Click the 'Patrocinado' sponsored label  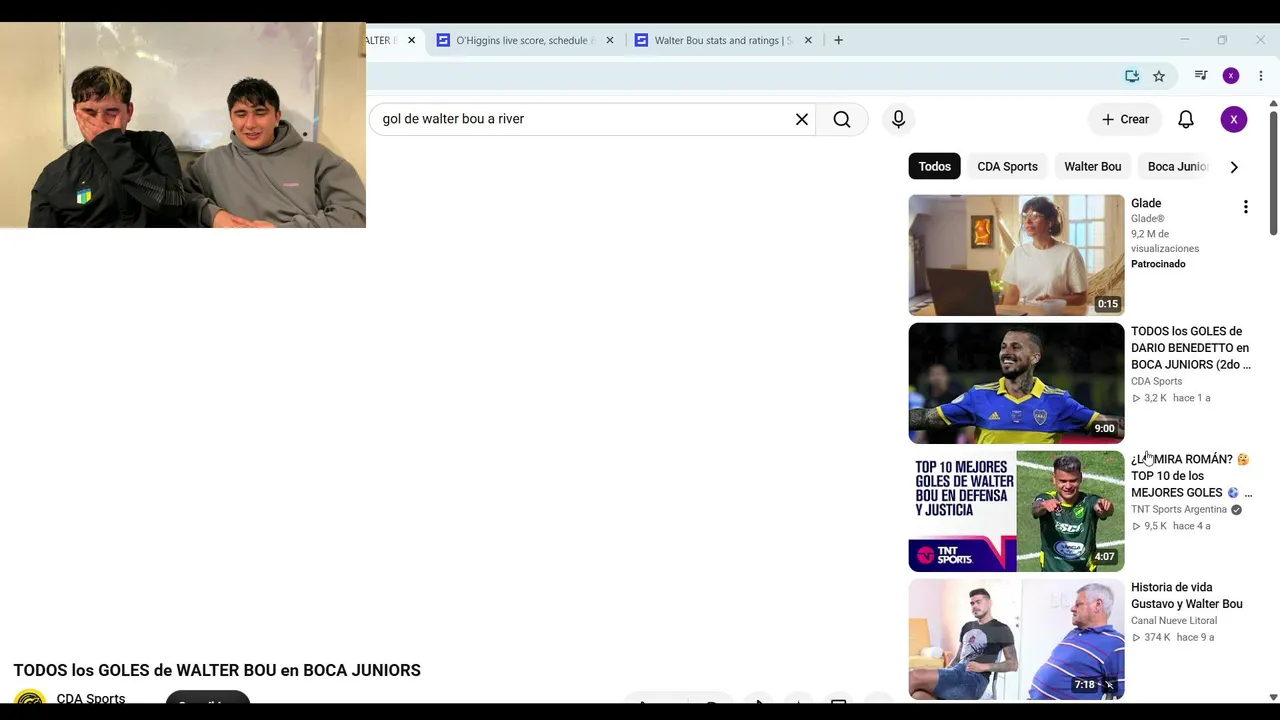pyautogui.click(x=1158, y=264)
